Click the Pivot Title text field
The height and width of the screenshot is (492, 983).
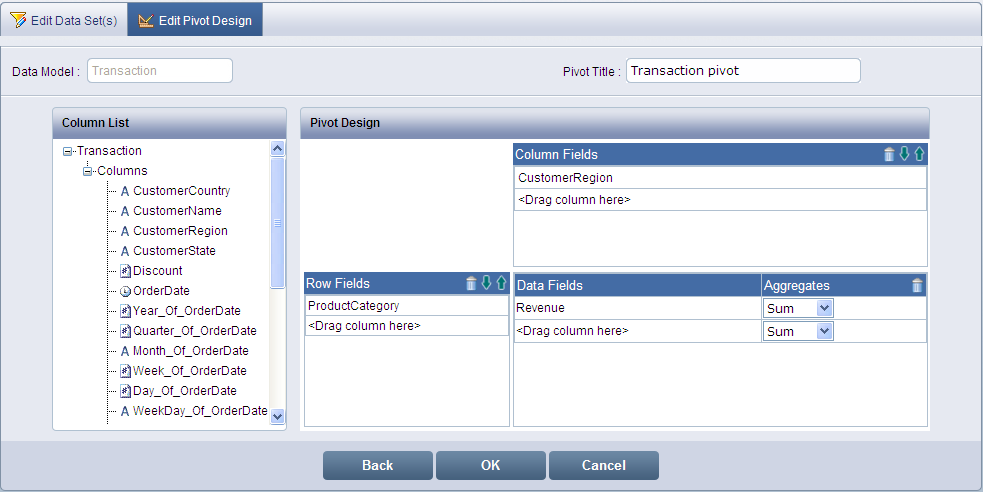click(742, 71)
